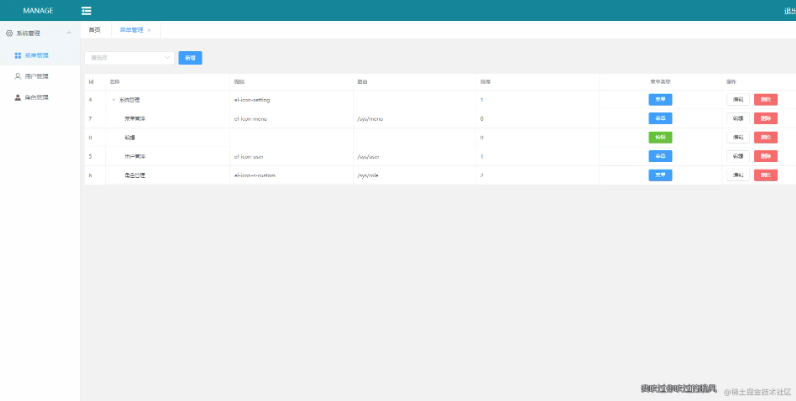Click the gear icon beside 系统管理 in sidebar
Viewport: 796px width, 401px height.
pyautogui.click(x=9, y=33)
